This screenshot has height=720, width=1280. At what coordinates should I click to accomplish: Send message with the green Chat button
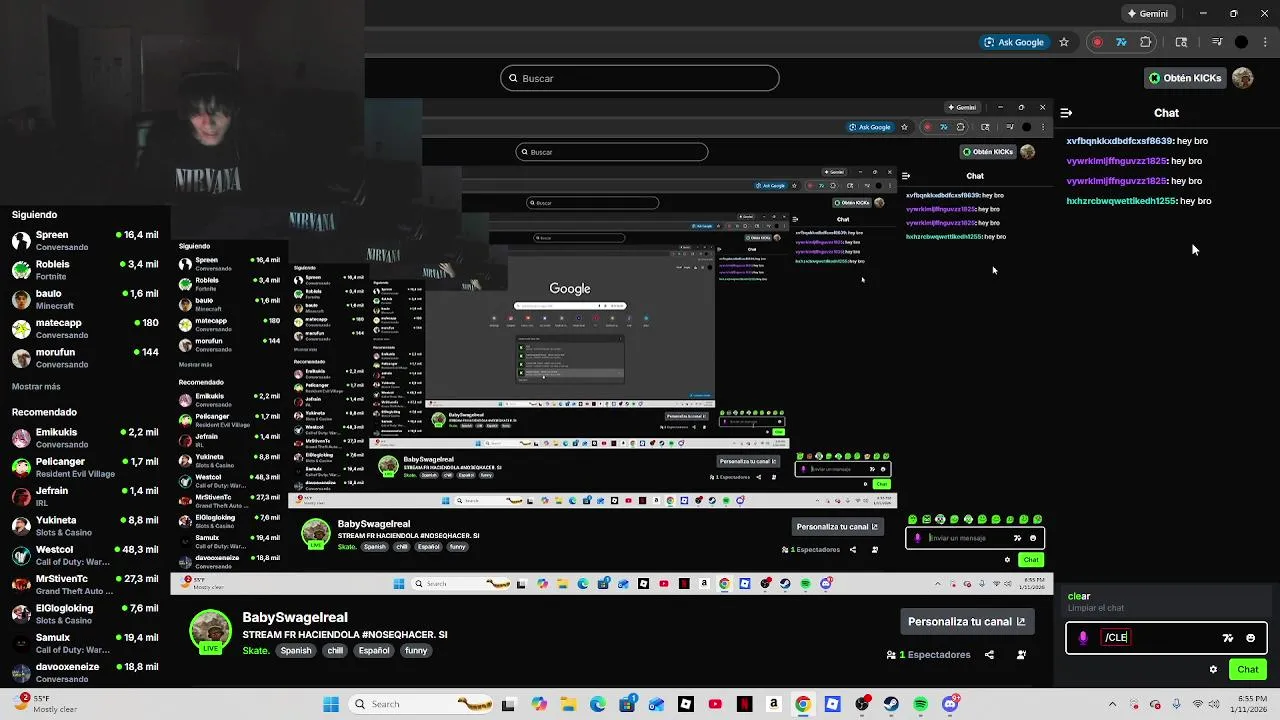point(1247,670)
